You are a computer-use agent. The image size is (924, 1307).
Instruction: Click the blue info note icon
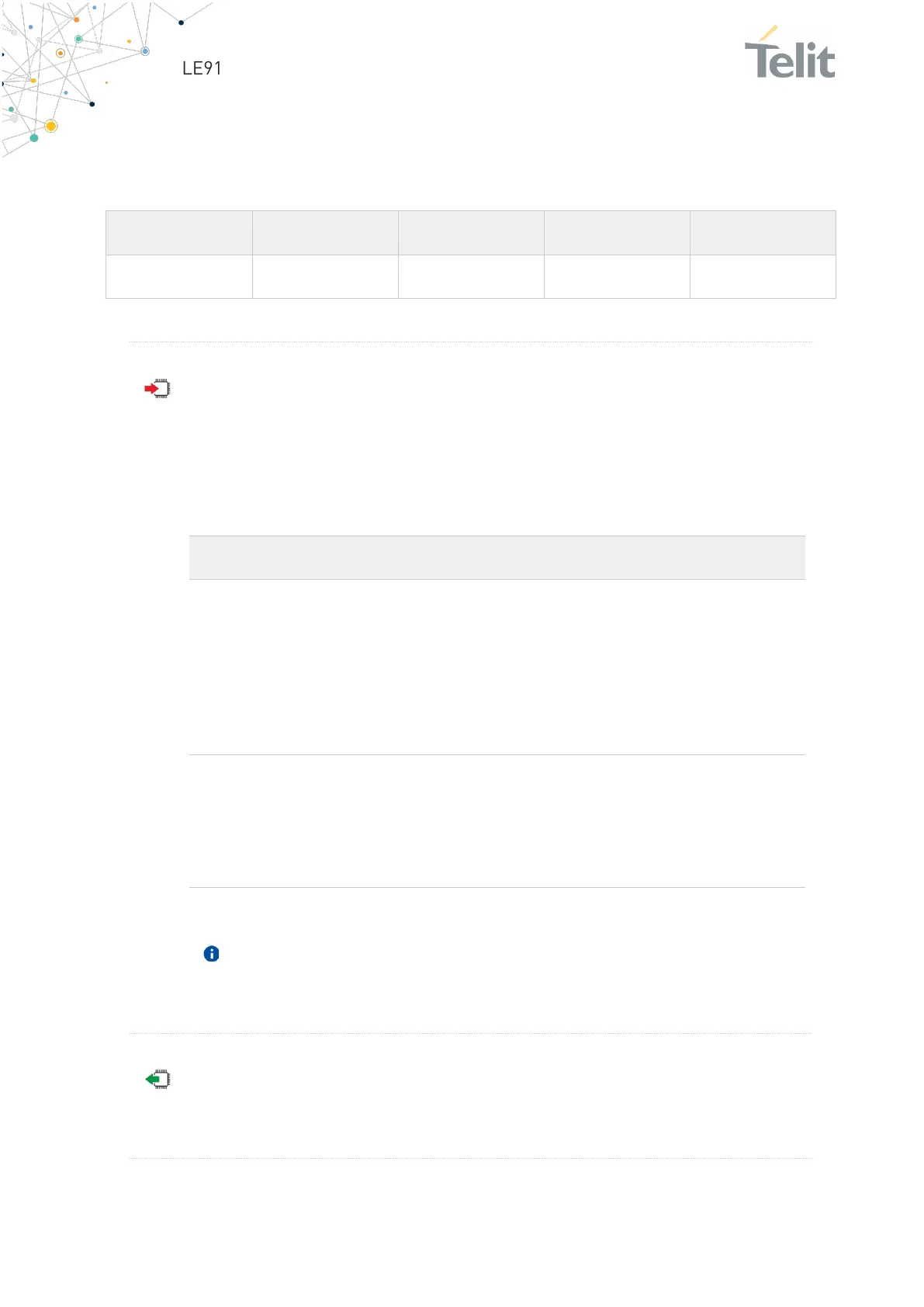tap(211, 954)
